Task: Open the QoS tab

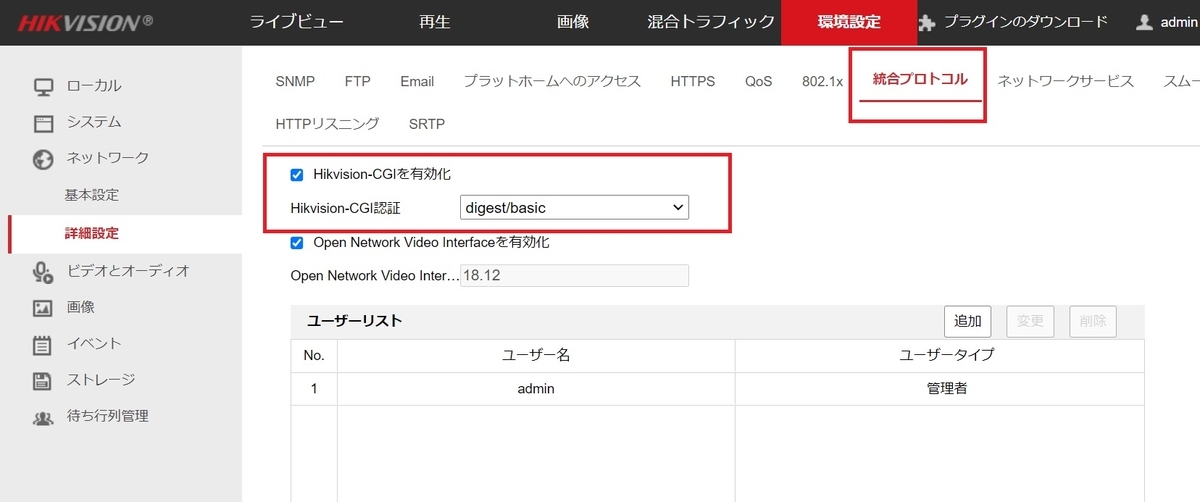Action: (x=759, y=81)
